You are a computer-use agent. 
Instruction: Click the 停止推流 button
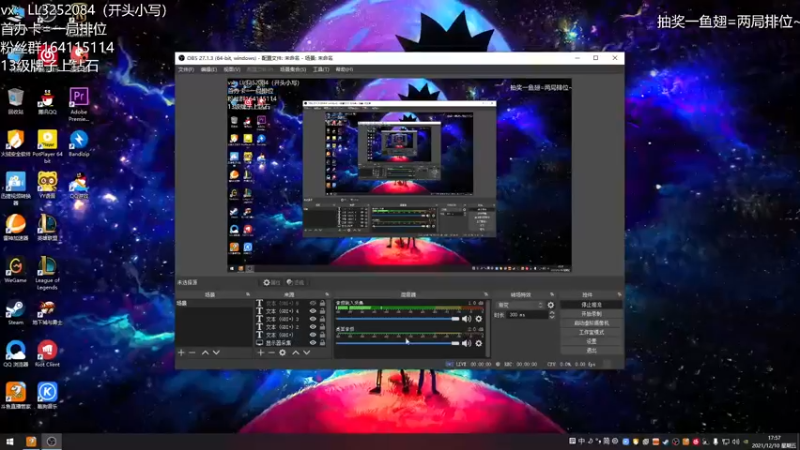pos(591,305)
